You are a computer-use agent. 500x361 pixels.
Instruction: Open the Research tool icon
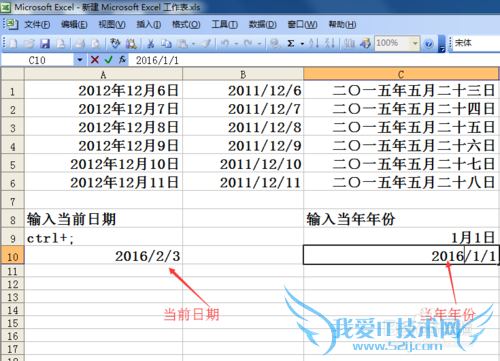pyautogui.click(x=131, y=43)
